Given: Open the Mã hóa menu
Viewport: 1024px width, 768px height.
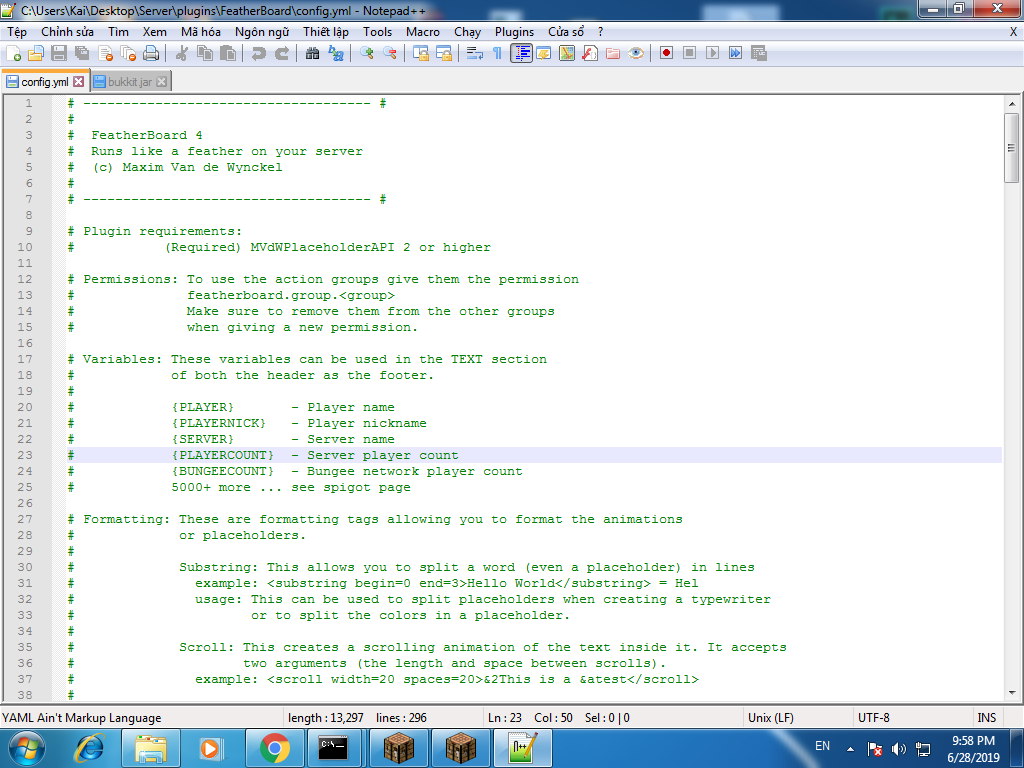Looking at the screenshot, I should pos(200,32).
